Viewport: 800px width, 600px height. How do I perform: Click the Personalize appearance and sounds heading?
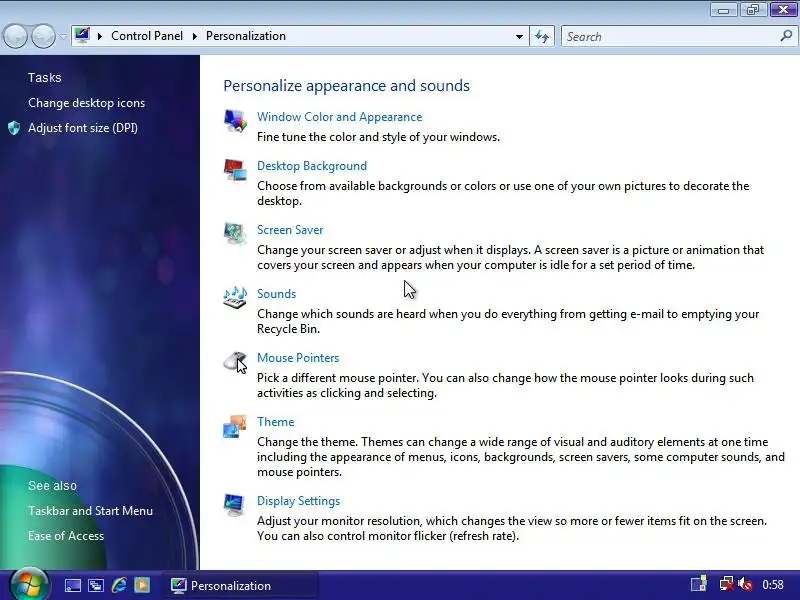click(x=346, y=86)
